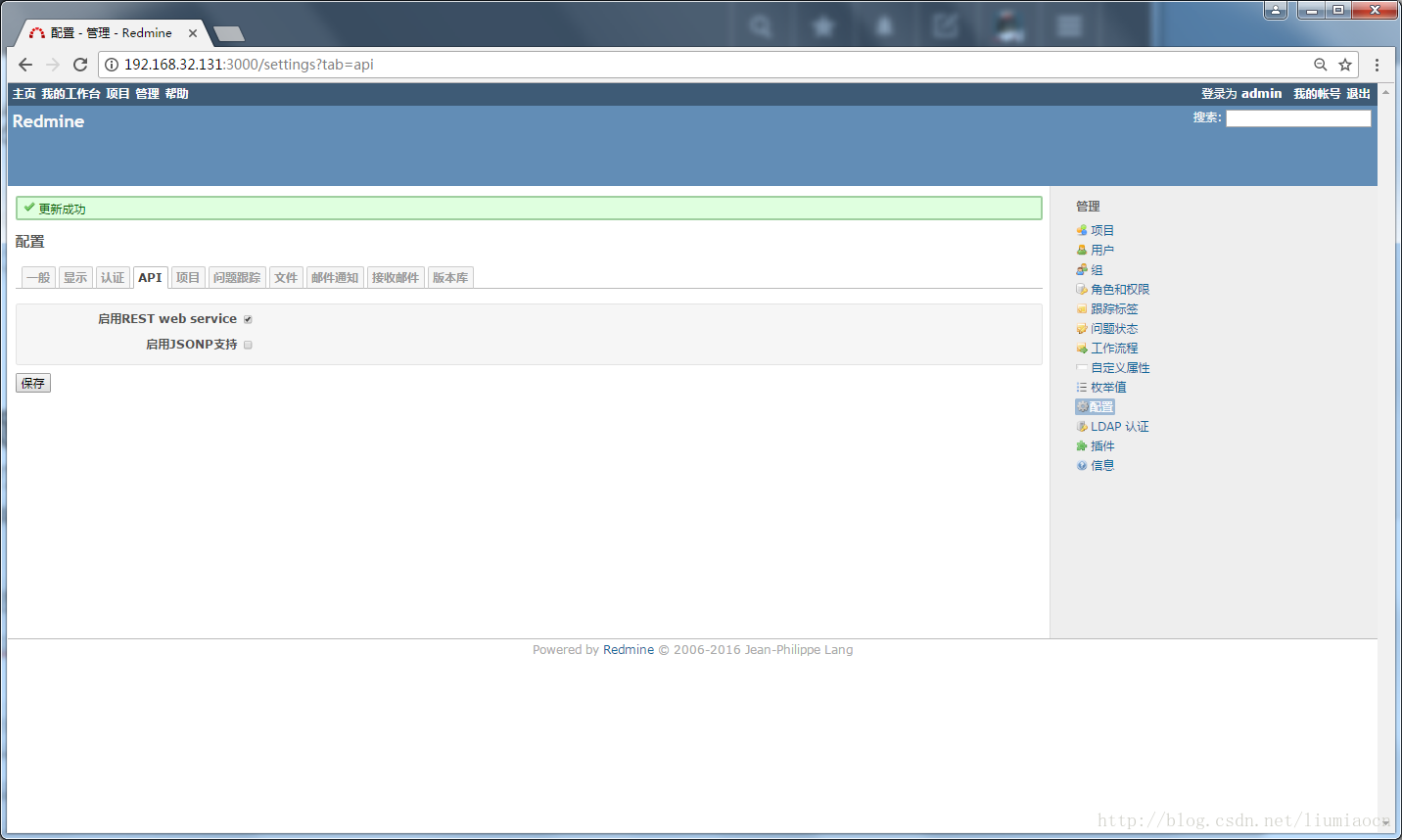The width and height of the screenshot is (1402, 840).
Task: Click the Chrome user profile icon
Action: (1276, 10)
